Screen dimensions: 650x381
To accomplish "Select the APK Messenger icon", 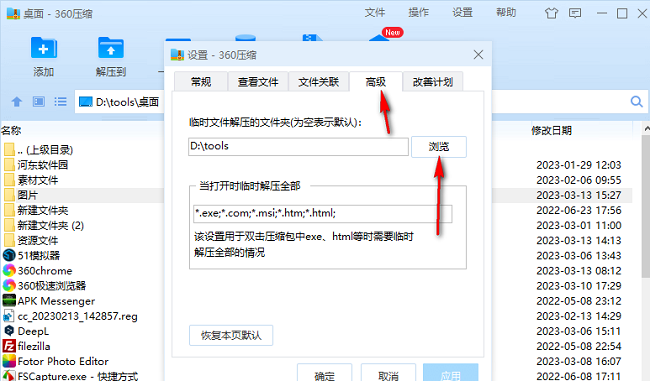I will 9,301.
